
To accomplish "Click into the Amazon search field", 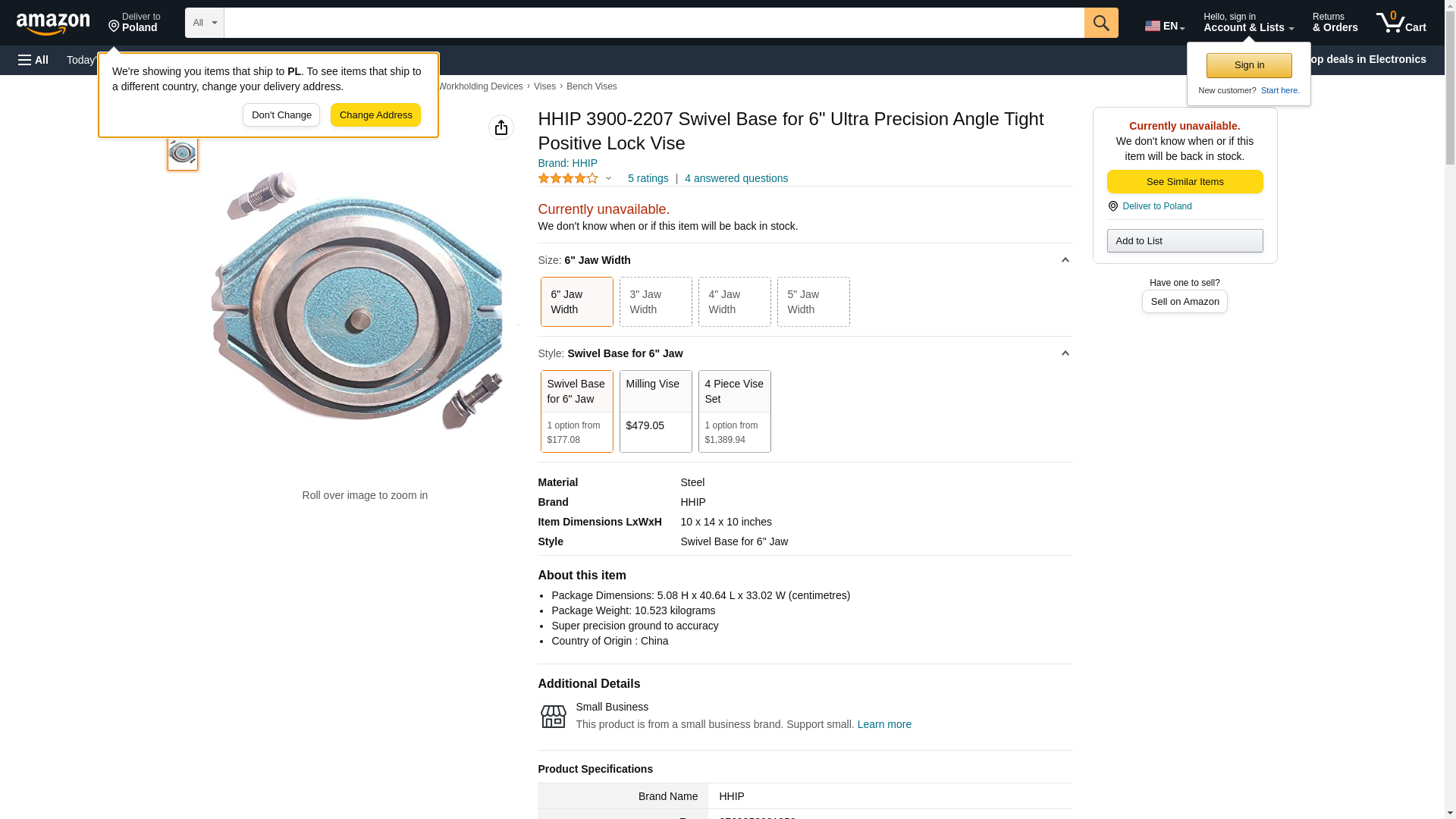I will (654, 23).
